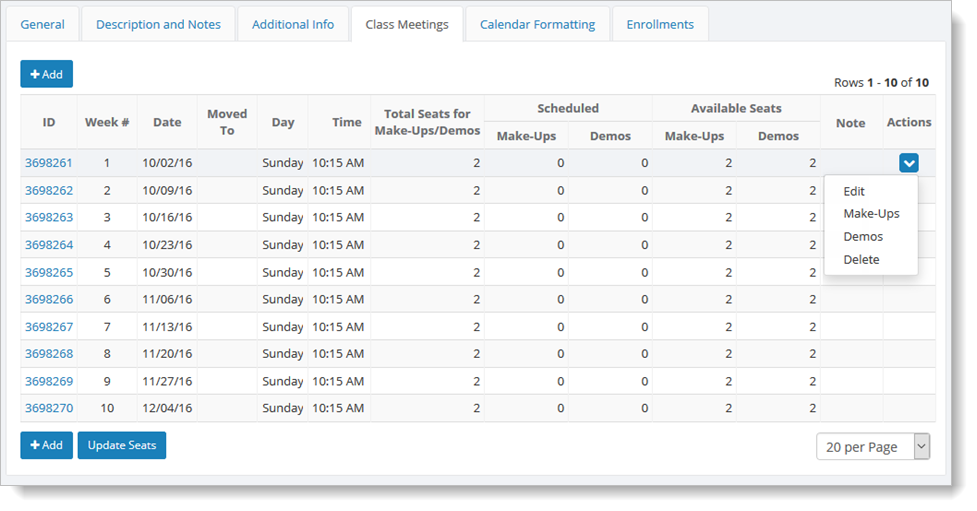Switch to the General tab

coord(42,24)
